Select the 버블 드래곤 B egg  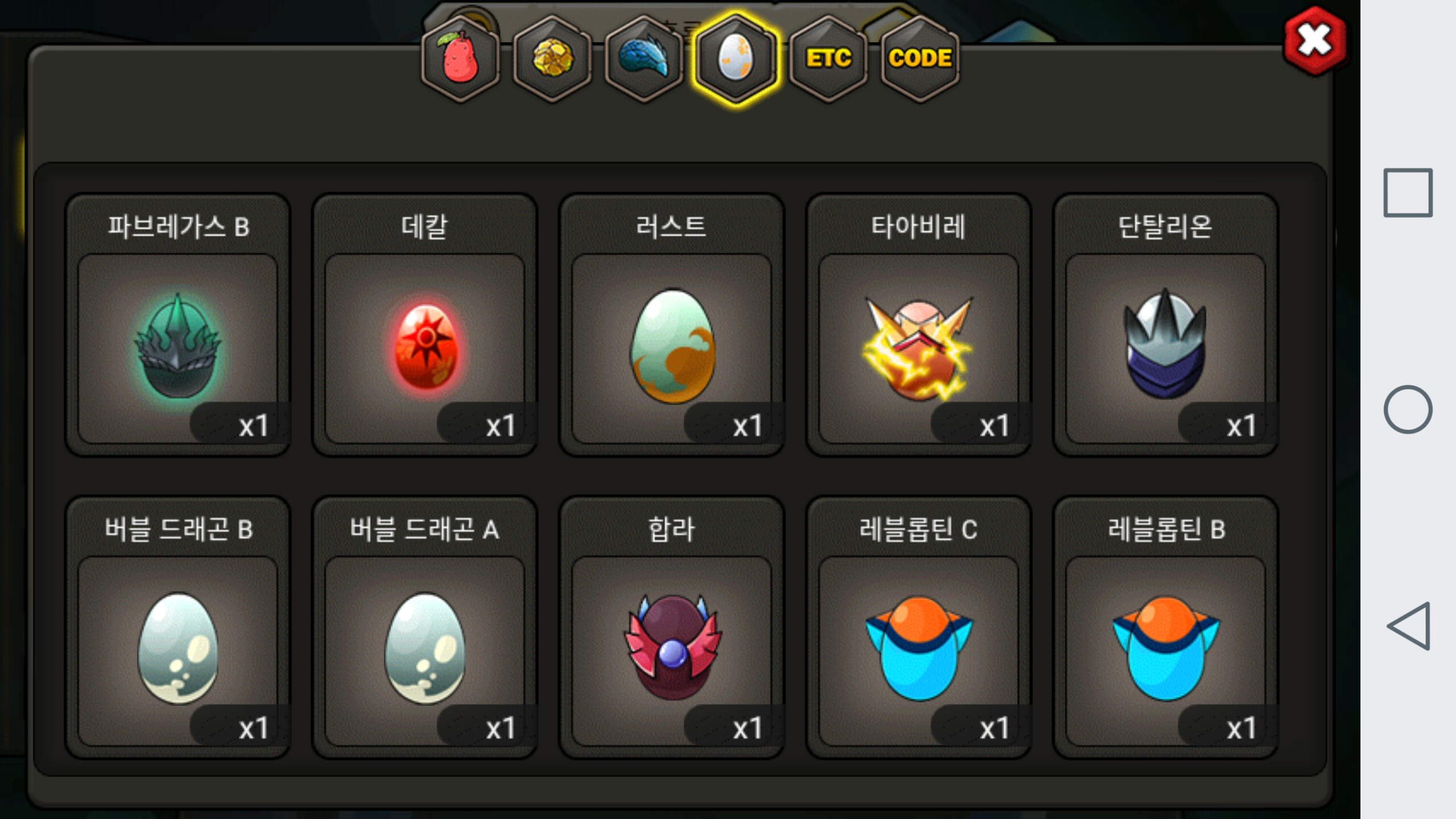pyautogui.click(x=178, y=627)
